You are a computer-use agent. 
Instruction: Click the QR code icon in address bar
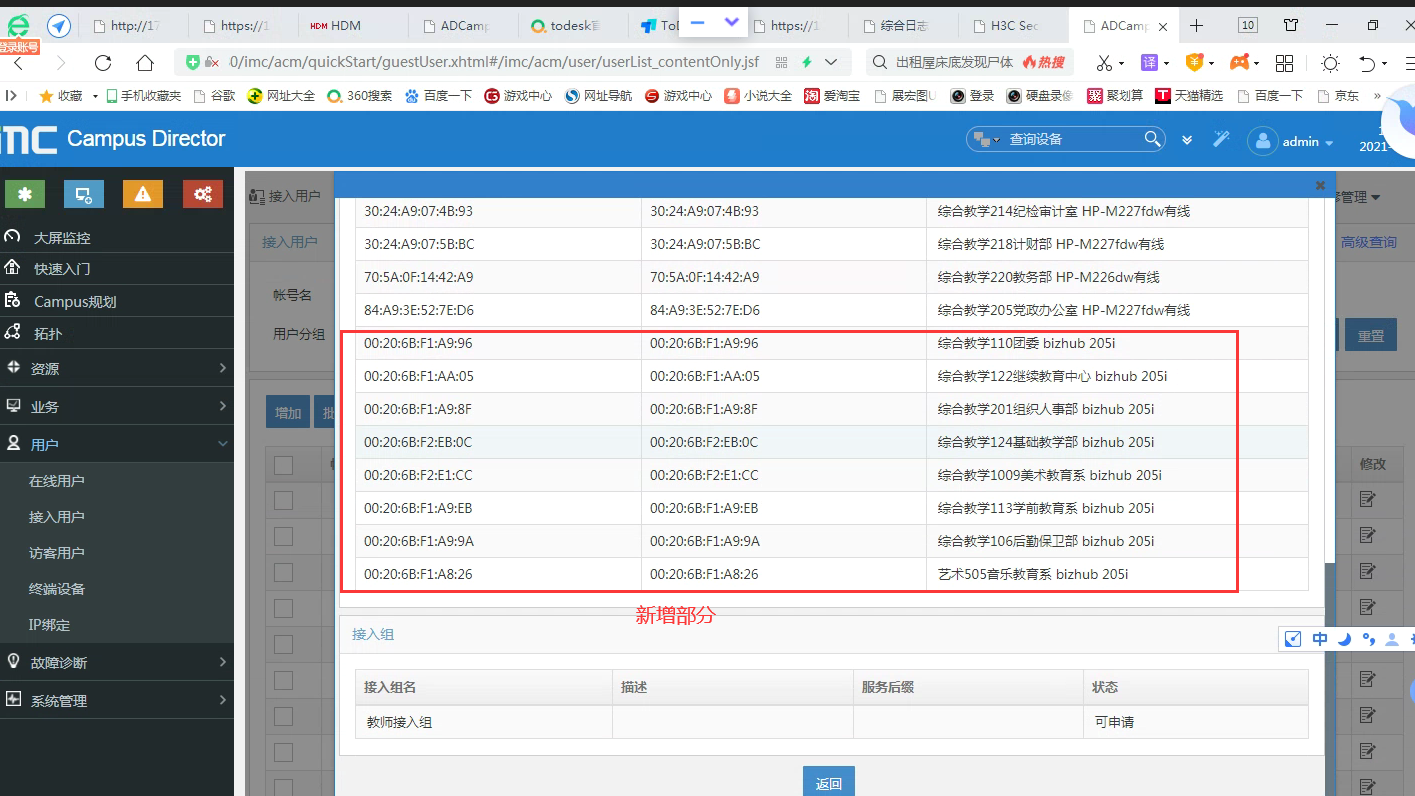click(782, 62)
